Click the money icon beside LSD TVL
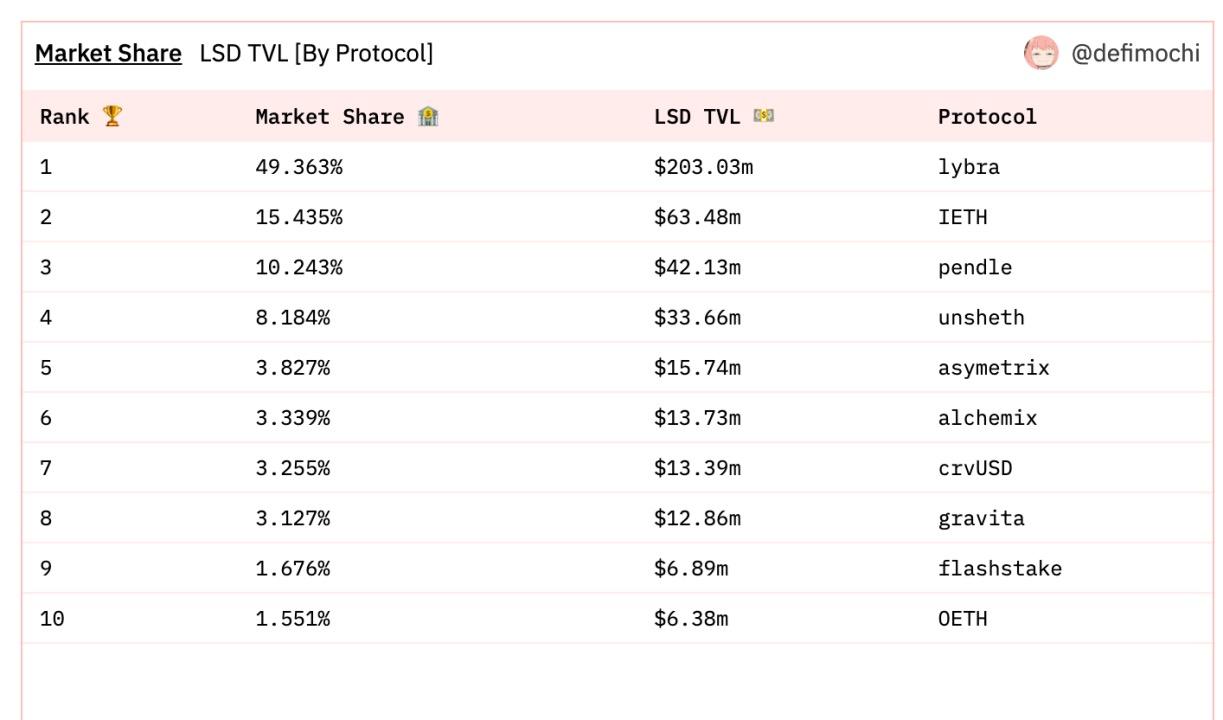The height and width of the screenshot is (720, 1223). coord(764,116)
